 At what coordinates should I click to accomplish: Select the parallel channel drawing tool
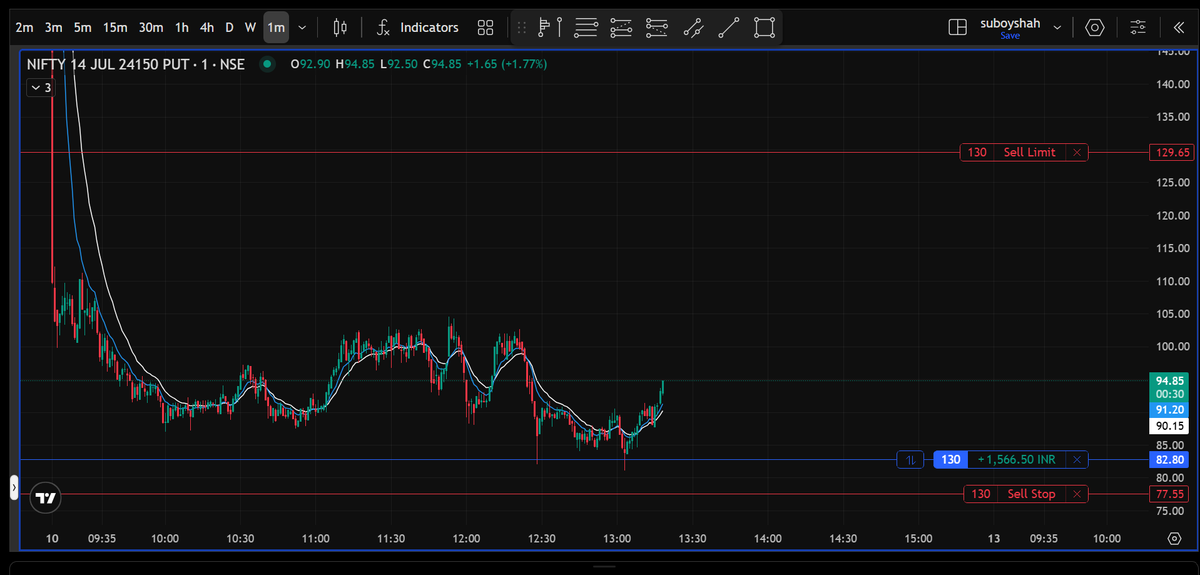[693, 27]
